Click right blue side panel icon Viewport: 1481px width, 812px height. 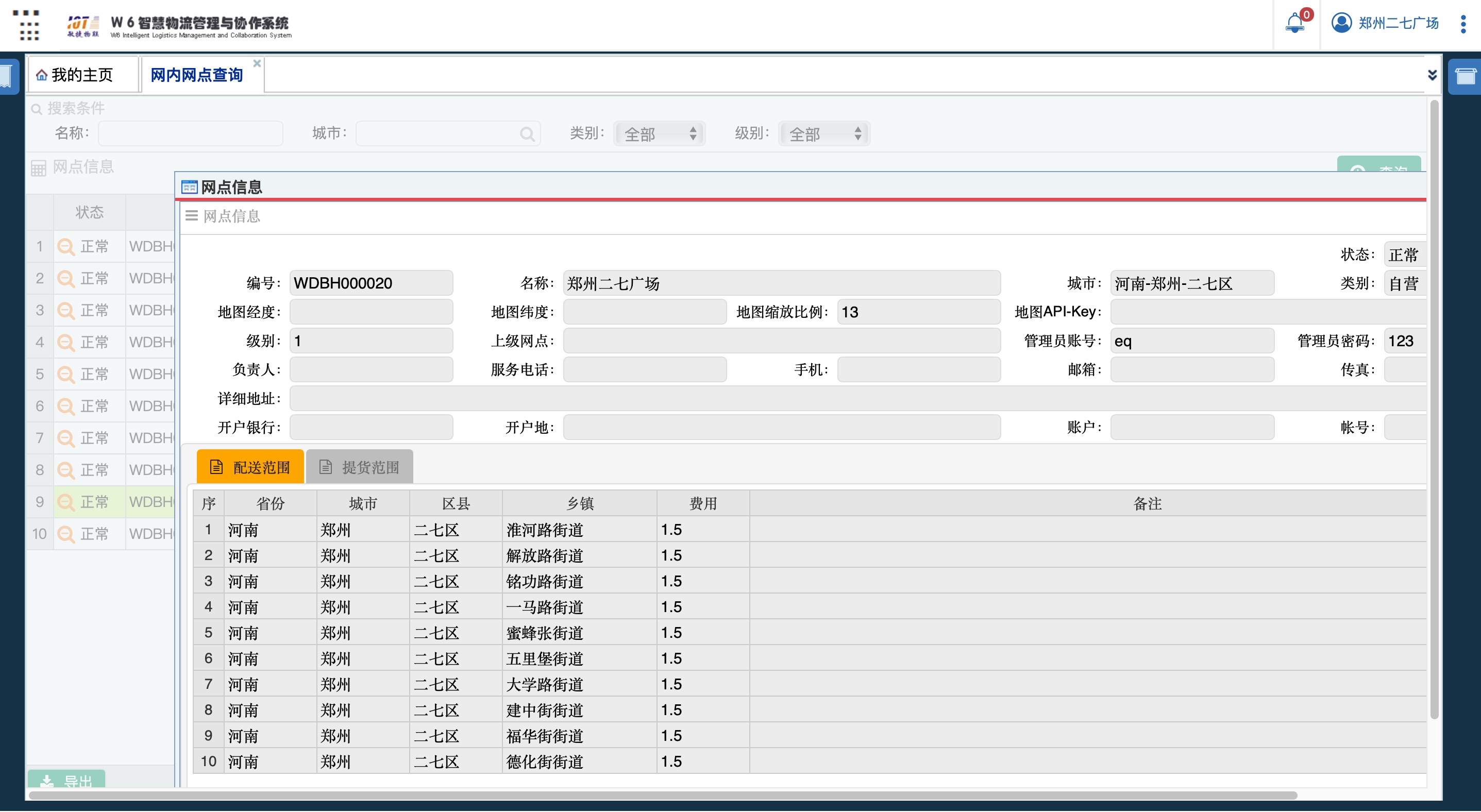click(x=1465, y=75)
